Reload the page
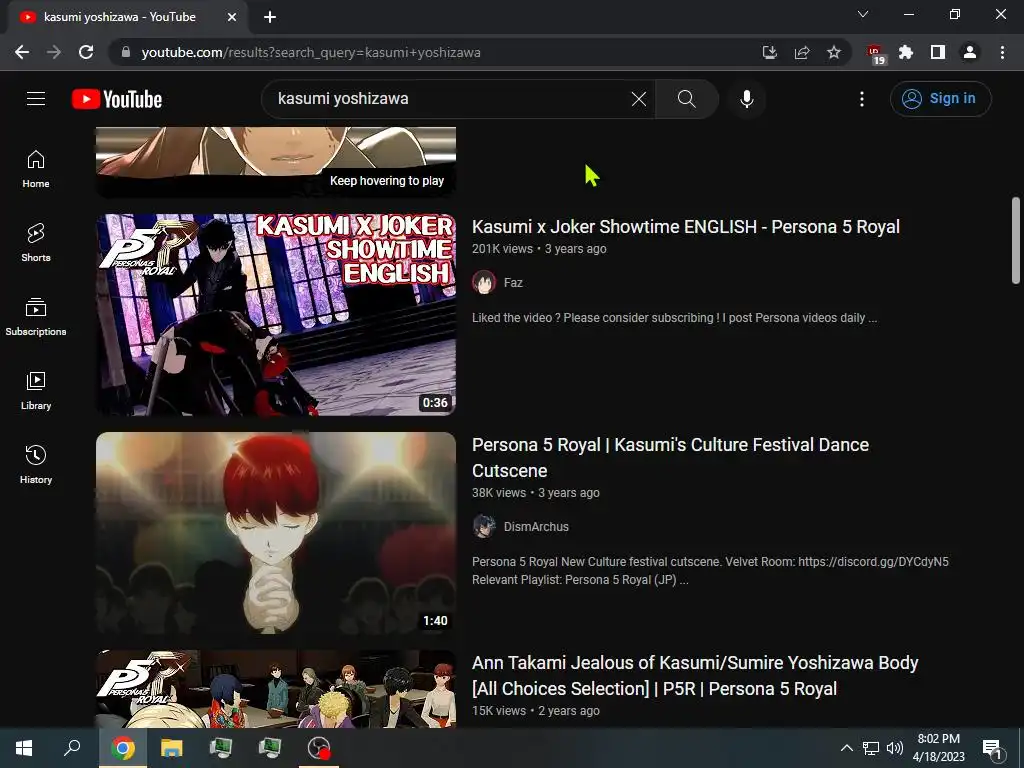Screen dimensions: 1024x768 click(86, 52)
